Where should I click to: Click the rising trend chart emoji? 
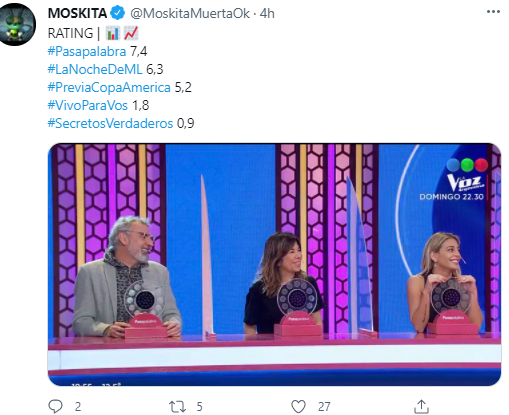[x=131, y=33]
